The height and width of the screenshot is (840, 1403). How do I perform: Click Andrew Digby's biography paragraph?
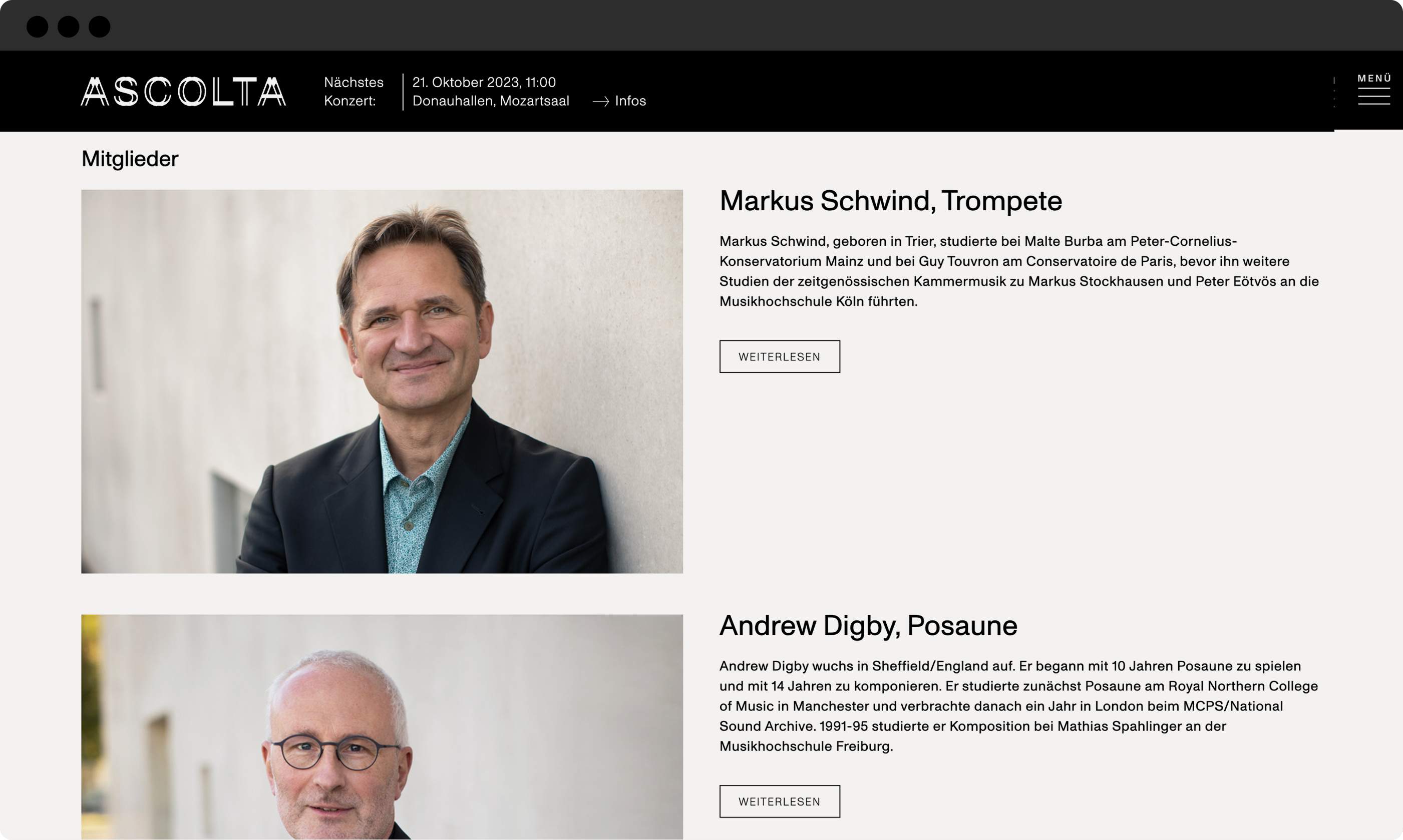pos(1018,706)
